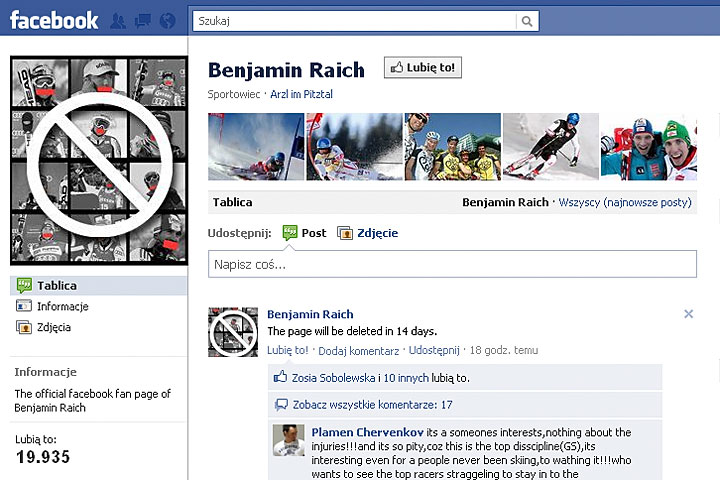Click the Lubią to: label
Image resolution: width=720 pixels, height=480 pixels.
[x=36, y=439]
